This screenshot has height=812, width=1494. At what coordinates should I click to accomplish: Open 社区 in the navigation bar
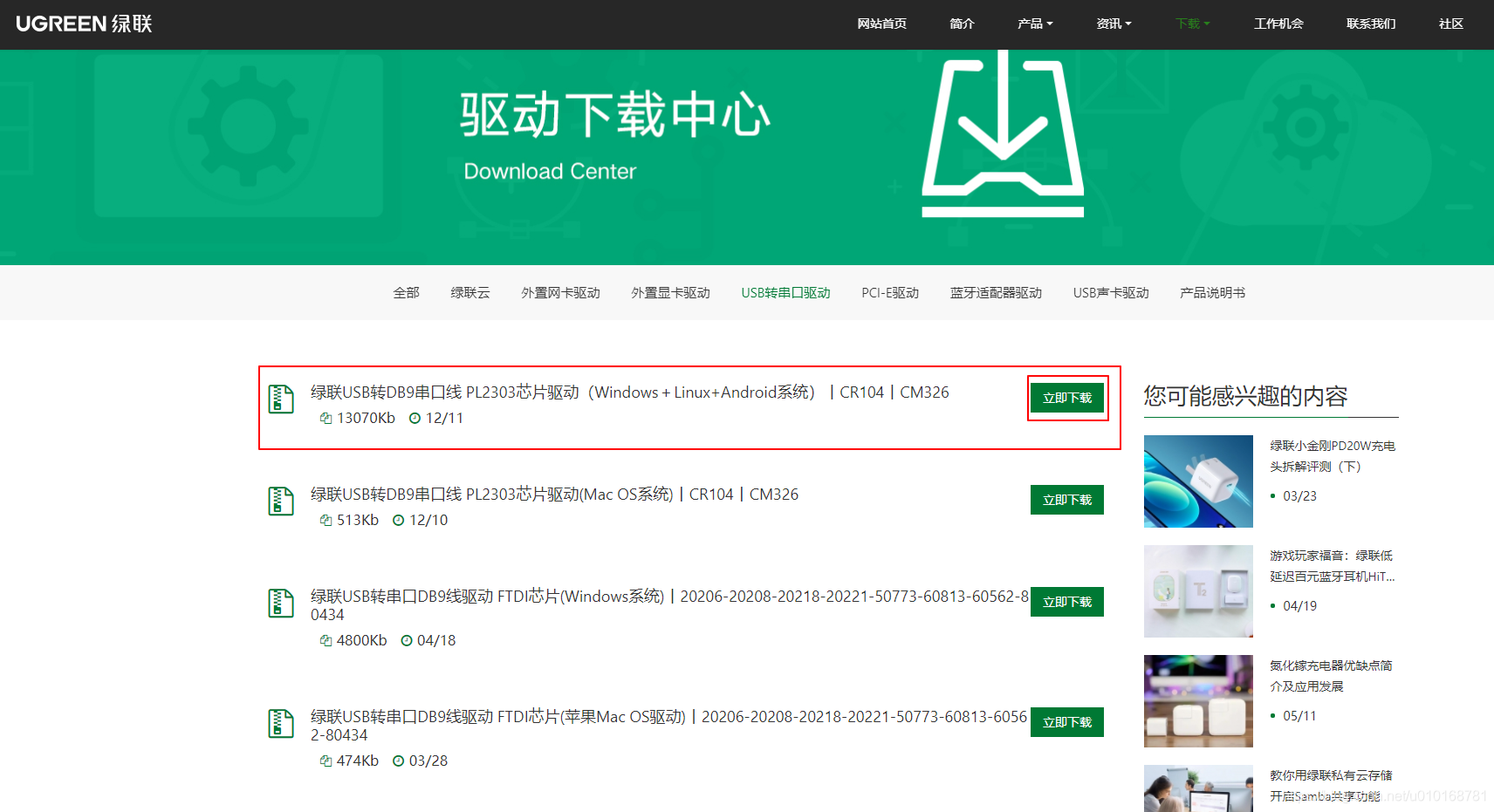(1451, 24)
